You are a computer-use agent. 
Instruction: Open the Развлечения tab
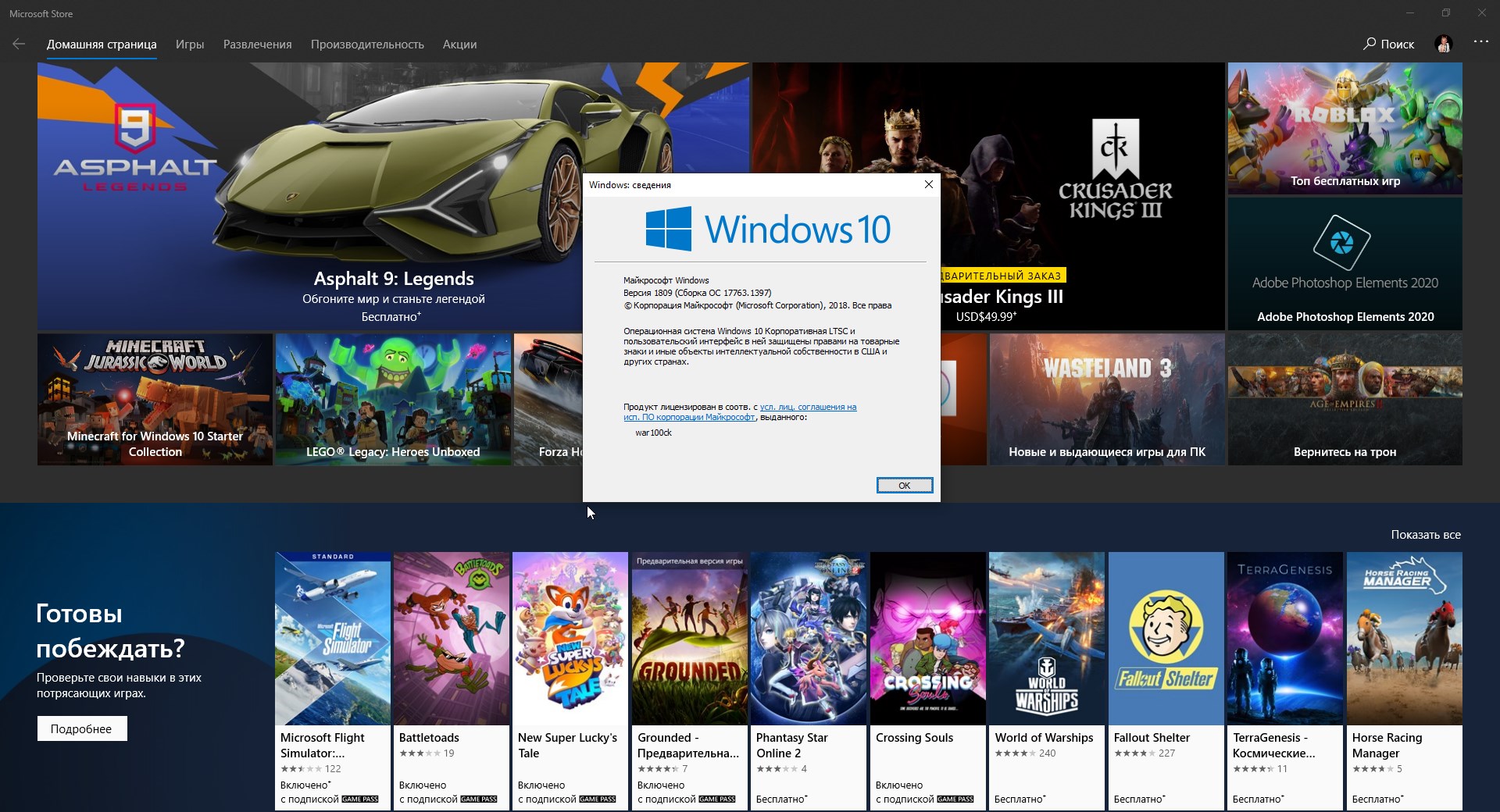[x=258, y=45]
